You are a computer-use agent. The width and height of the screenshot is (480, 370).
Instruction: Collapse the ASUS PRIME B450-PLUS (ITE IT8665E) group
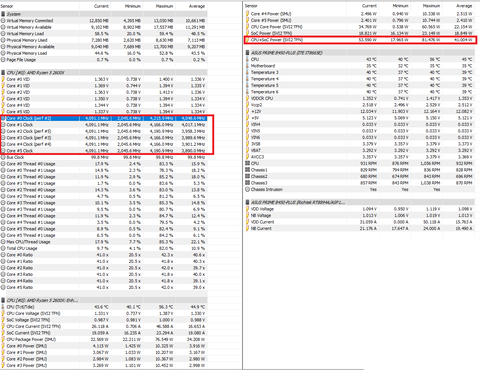tap(359, 53)
